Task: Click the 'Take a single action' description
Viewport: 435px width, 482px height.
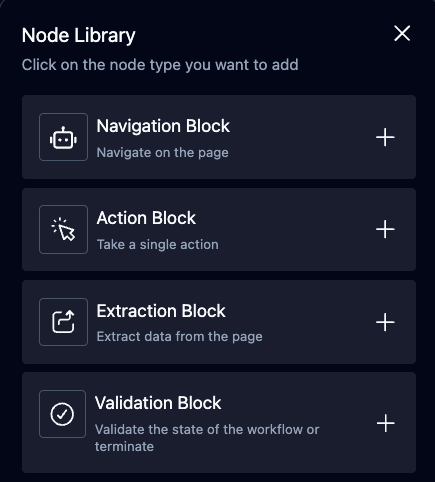Action: pyautogui.click(x=158, y=245)
